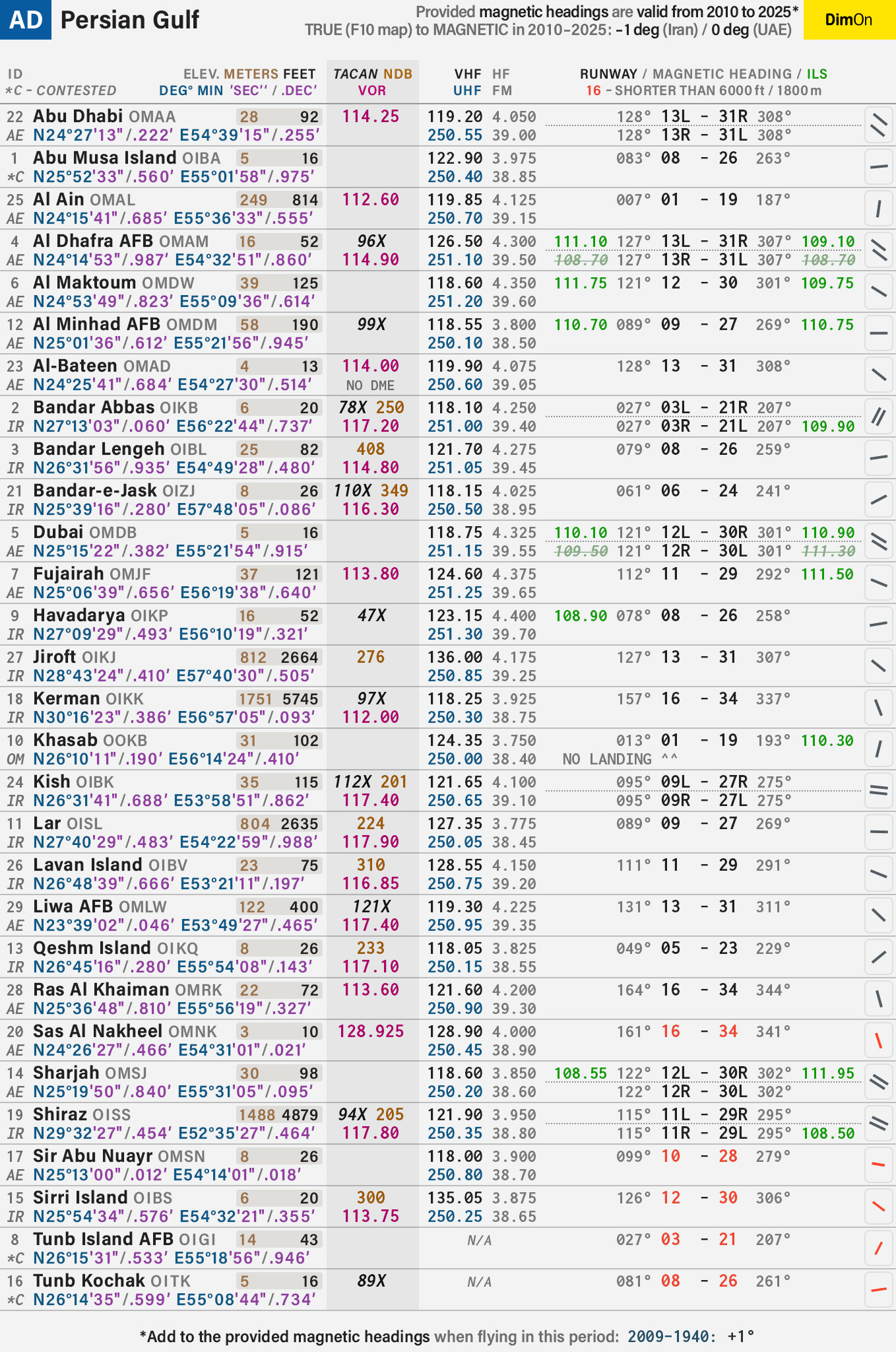Open the Fujairah runway diagram icon
Image resolution: width=896 pixels, height=1352 pixels.
pyautogui.click(x=879, y=583)
